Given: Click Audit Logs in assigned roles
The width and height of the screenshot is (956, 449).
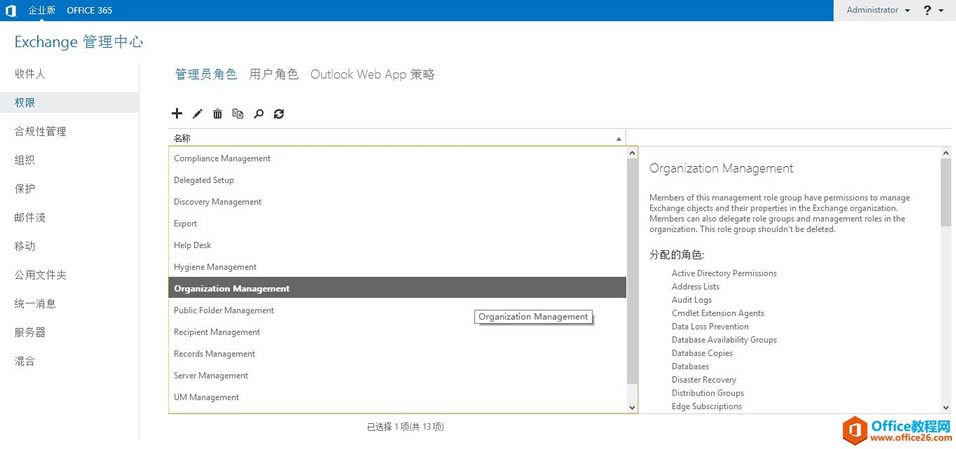Looking at the screenshot, I should pyautogui.click(x=692, y=300).
